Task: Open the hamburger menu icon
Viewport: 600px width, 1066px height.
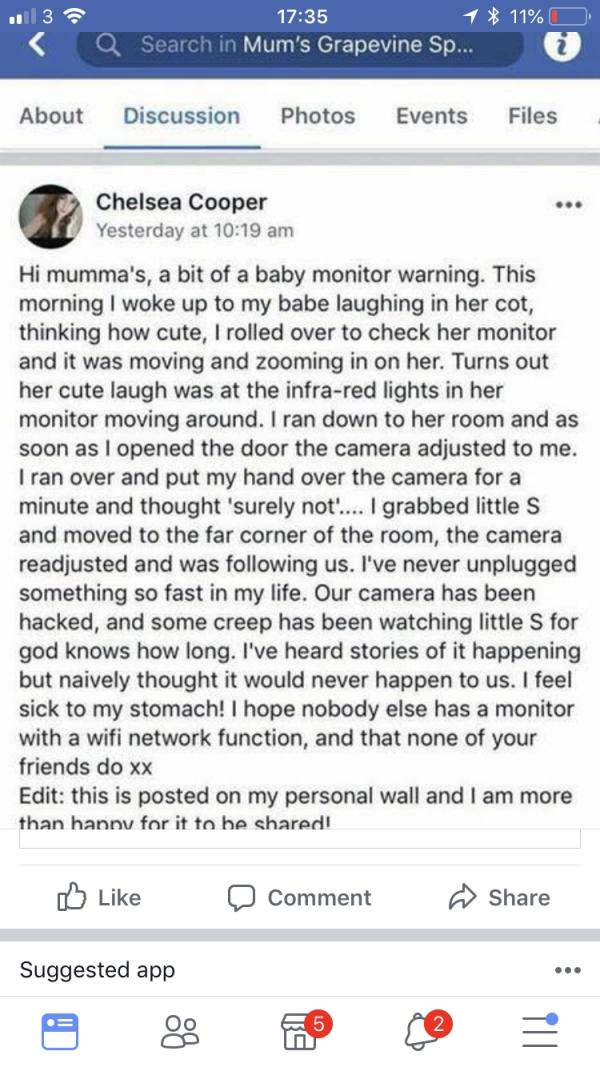Action: click(540, 1030)
